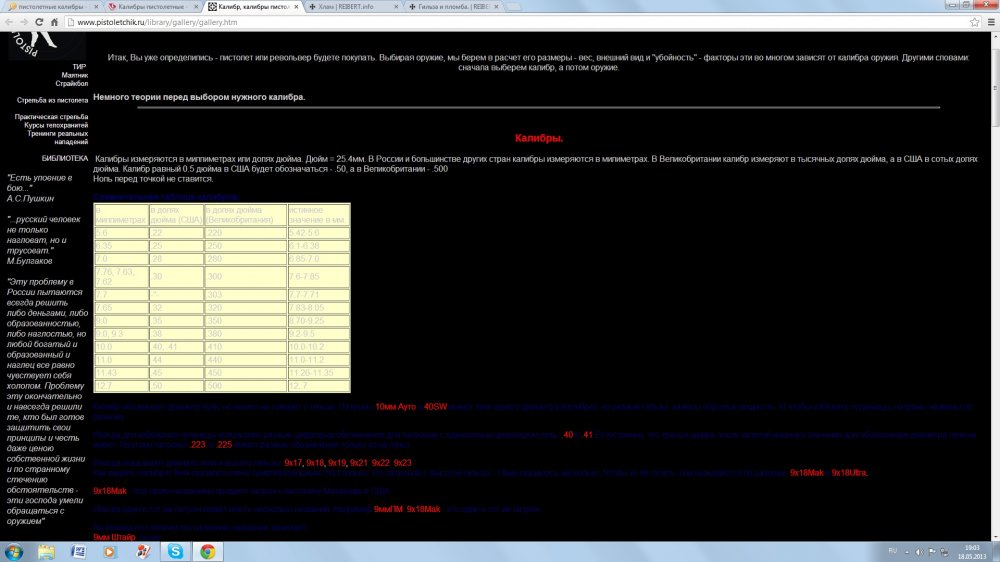The height and width of the screenshot is (562, 1000).
Task: Click the vertical page scrollbar thumb
Action: coord(995,87)
